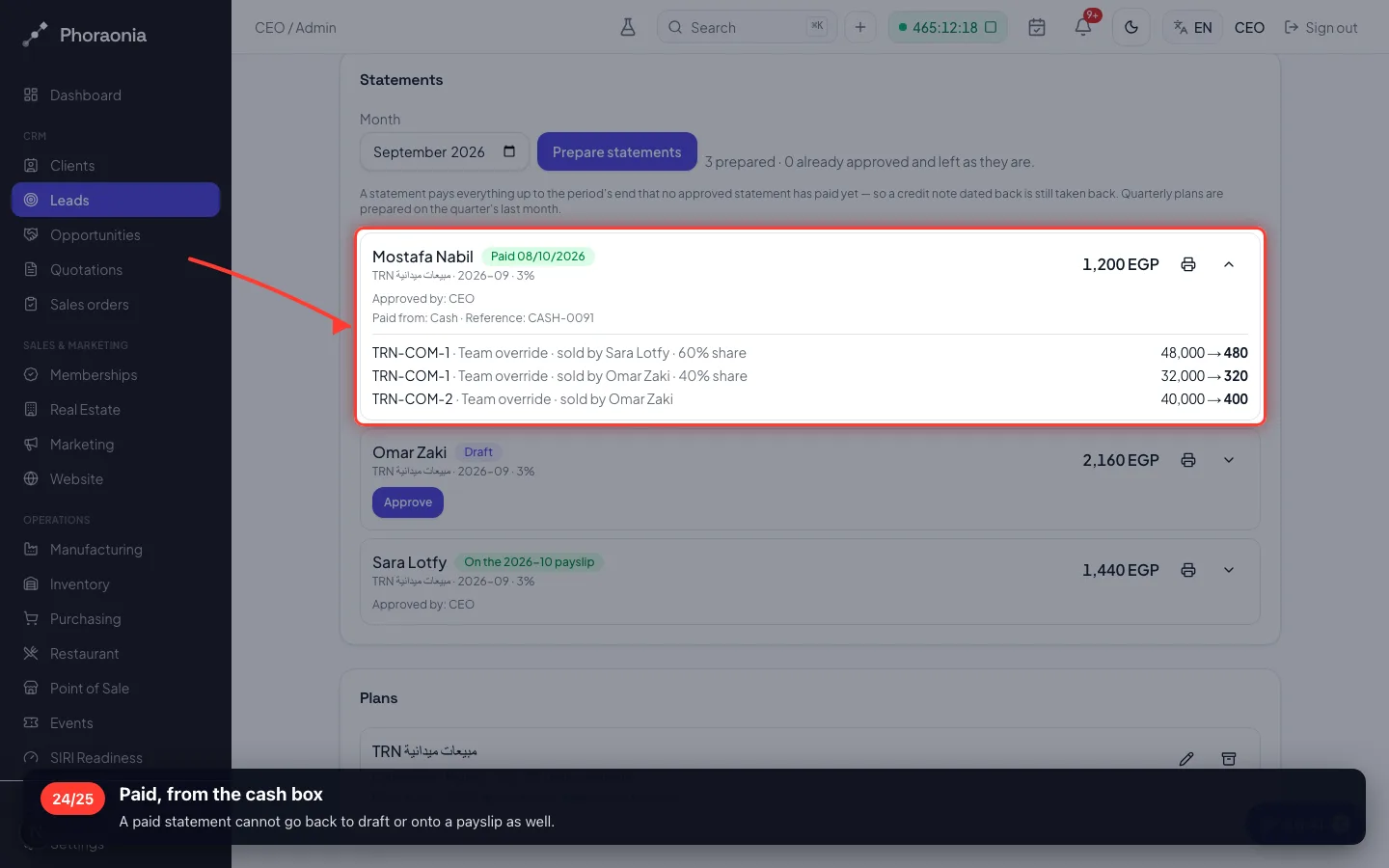This screenshot has width=1389, height=868.
Task: Click the On the 2026-10 payslip badge
Action: [x=529, y=562]
